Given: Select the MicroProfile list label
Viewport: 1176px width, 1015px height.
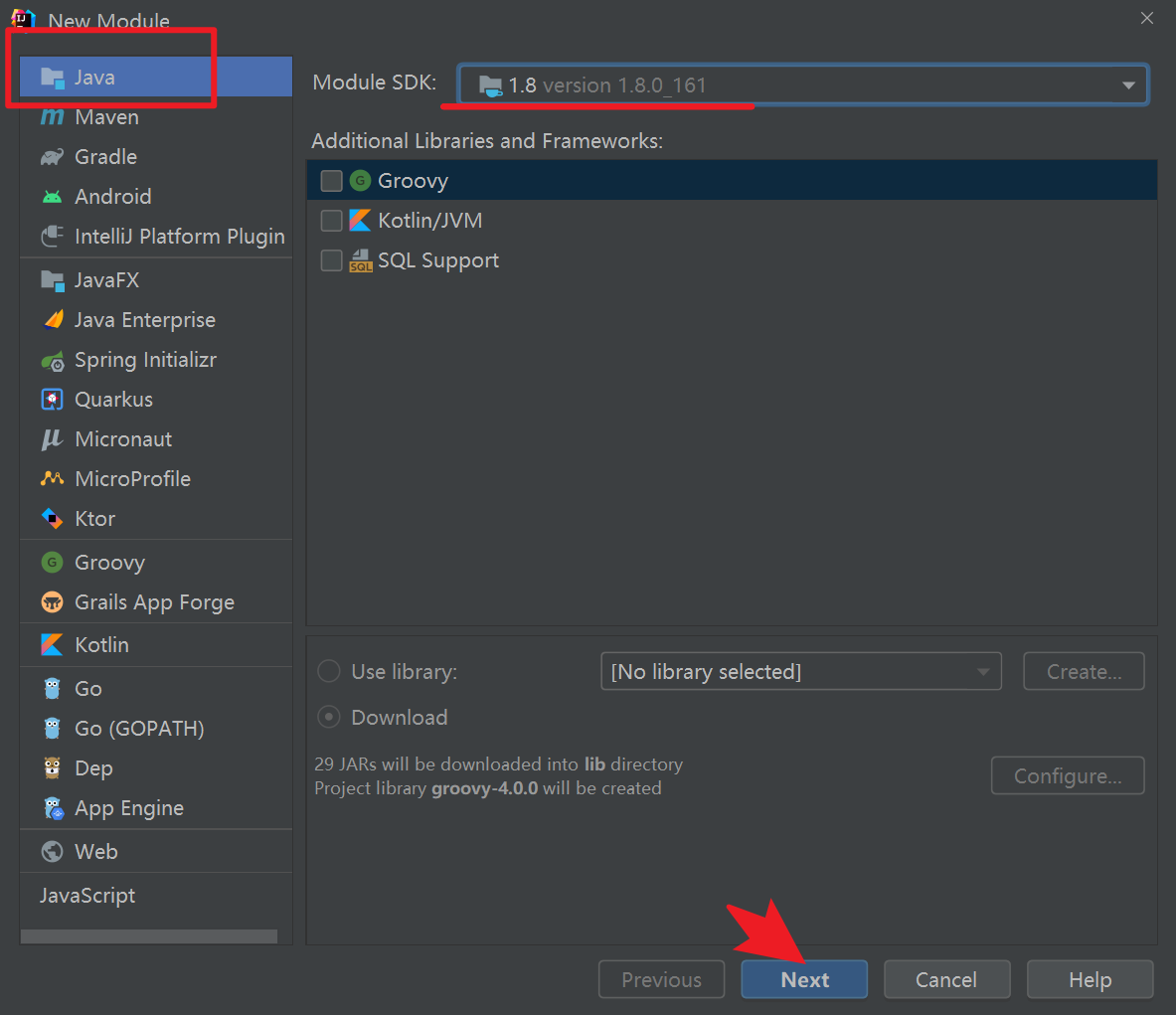Looking at the screenshot, I should point(133,478).
